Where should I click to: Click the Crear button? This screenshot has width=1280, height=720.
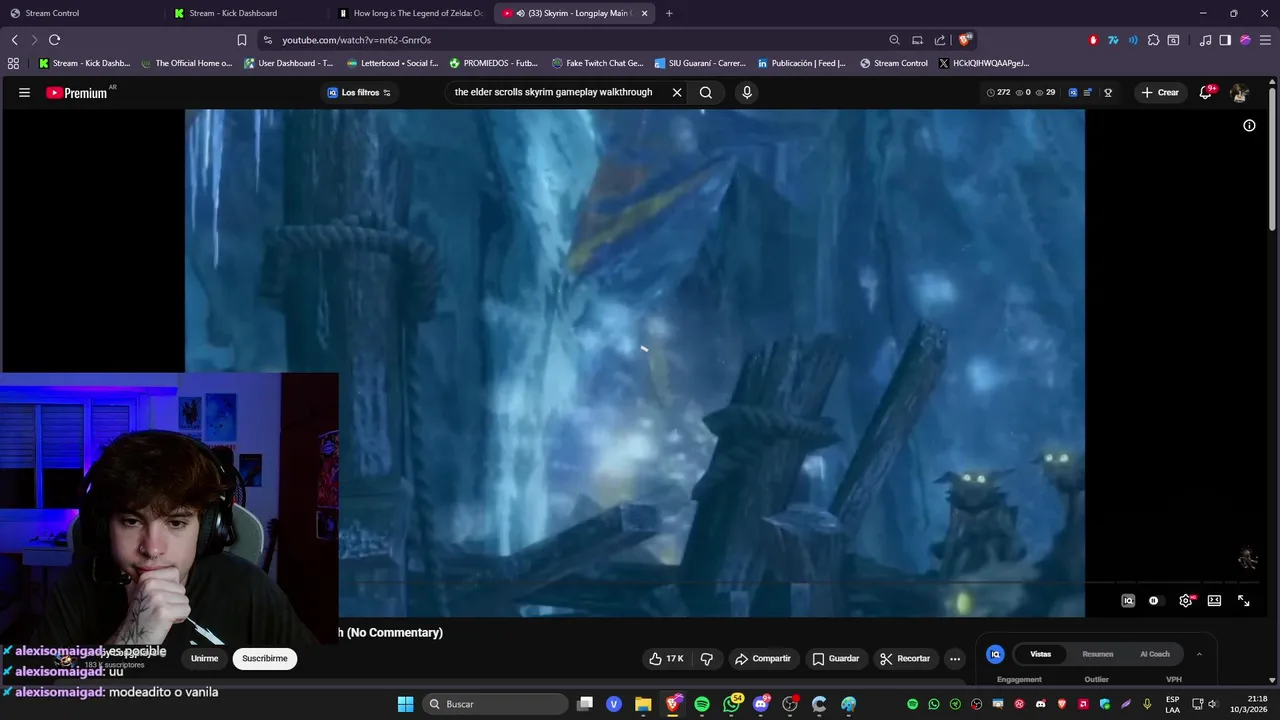1160,92
